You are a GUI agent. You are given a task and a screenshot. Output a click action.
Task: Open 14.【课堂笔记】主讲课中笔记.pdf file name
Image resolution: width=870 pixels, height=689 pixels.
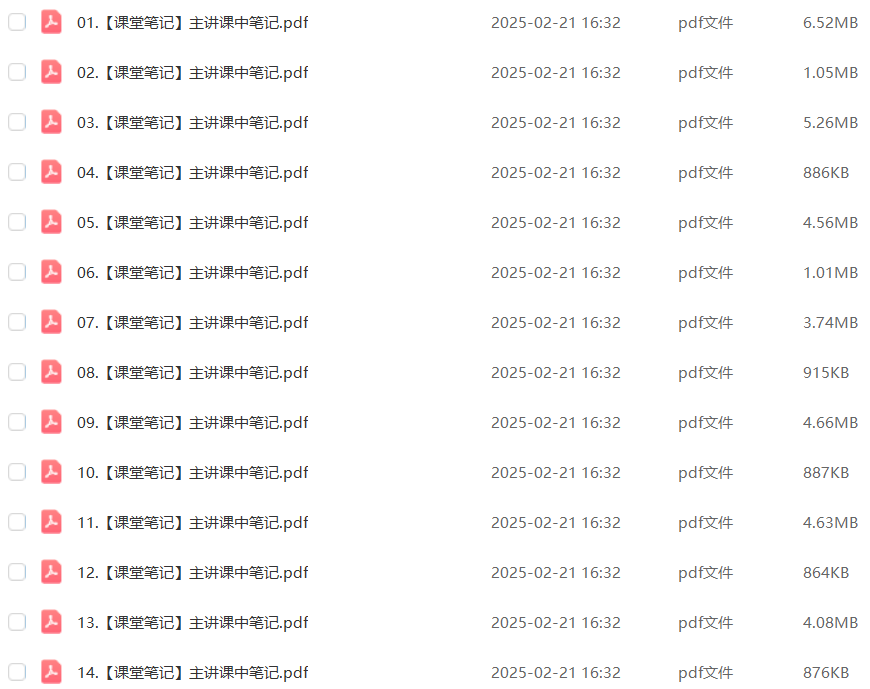[193, 672]
